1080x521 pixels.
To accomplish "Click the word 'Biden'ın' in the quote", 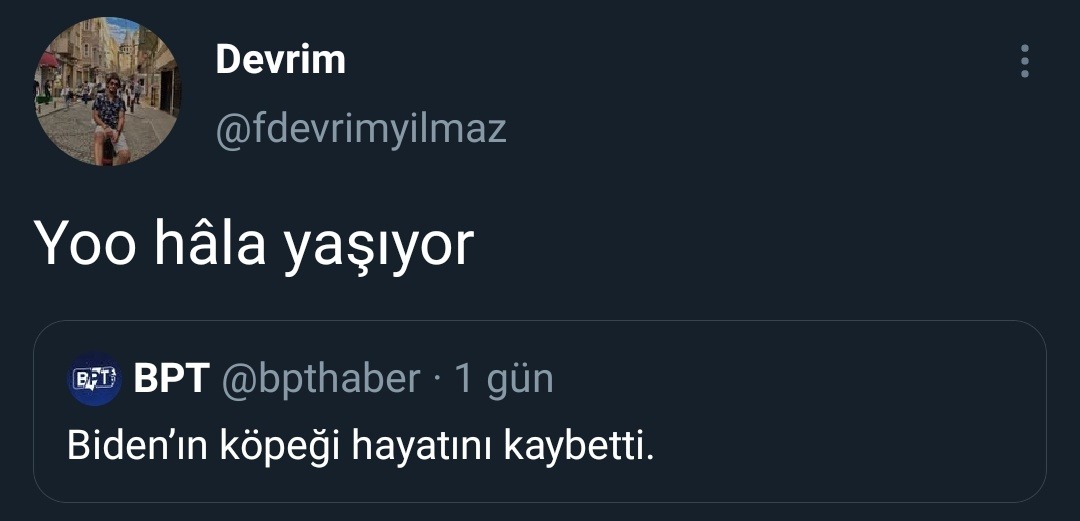I will coord(138,447).
